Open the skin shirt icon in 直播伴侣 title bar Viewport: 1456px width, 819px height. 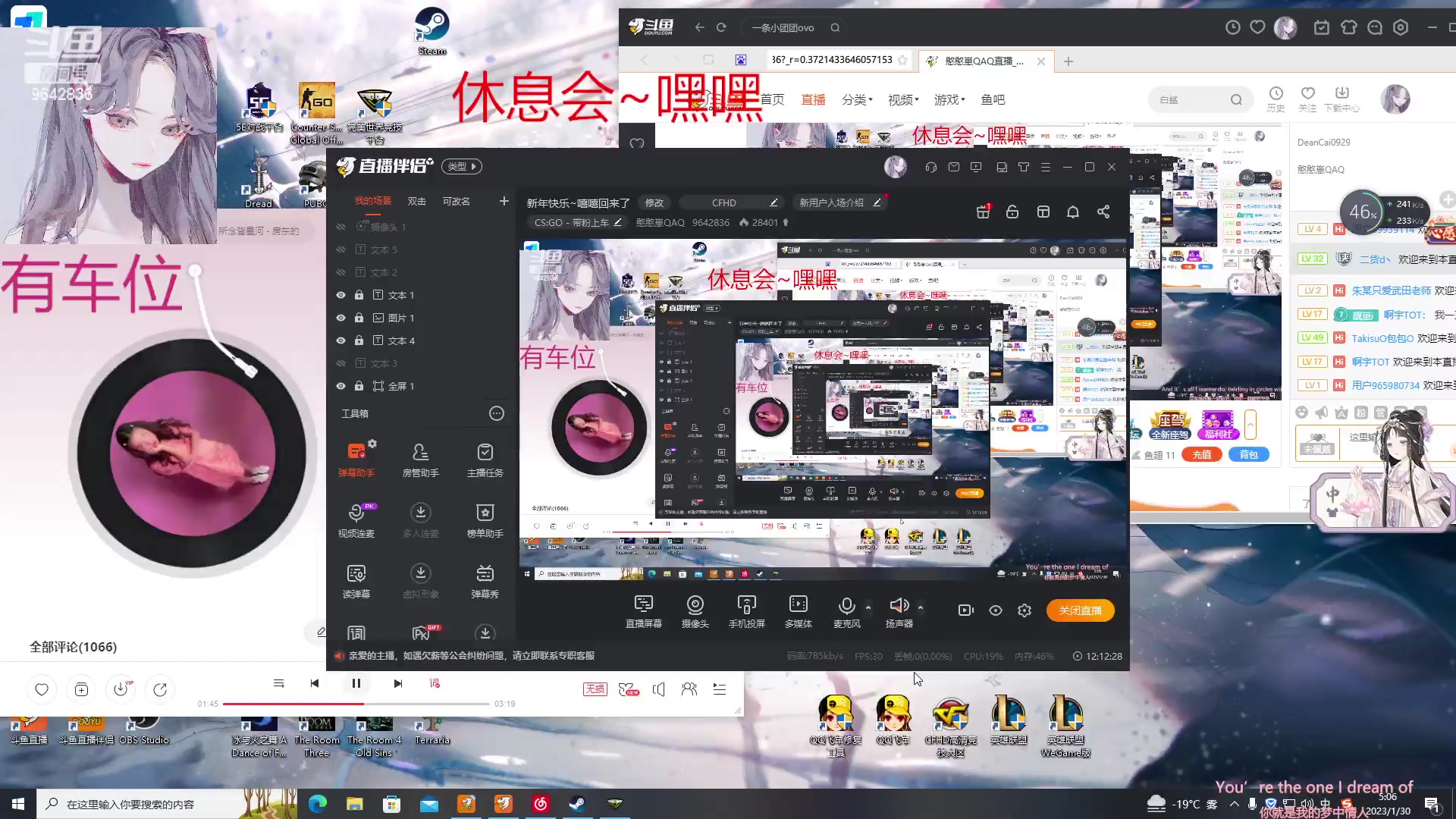coord(1024,167)
